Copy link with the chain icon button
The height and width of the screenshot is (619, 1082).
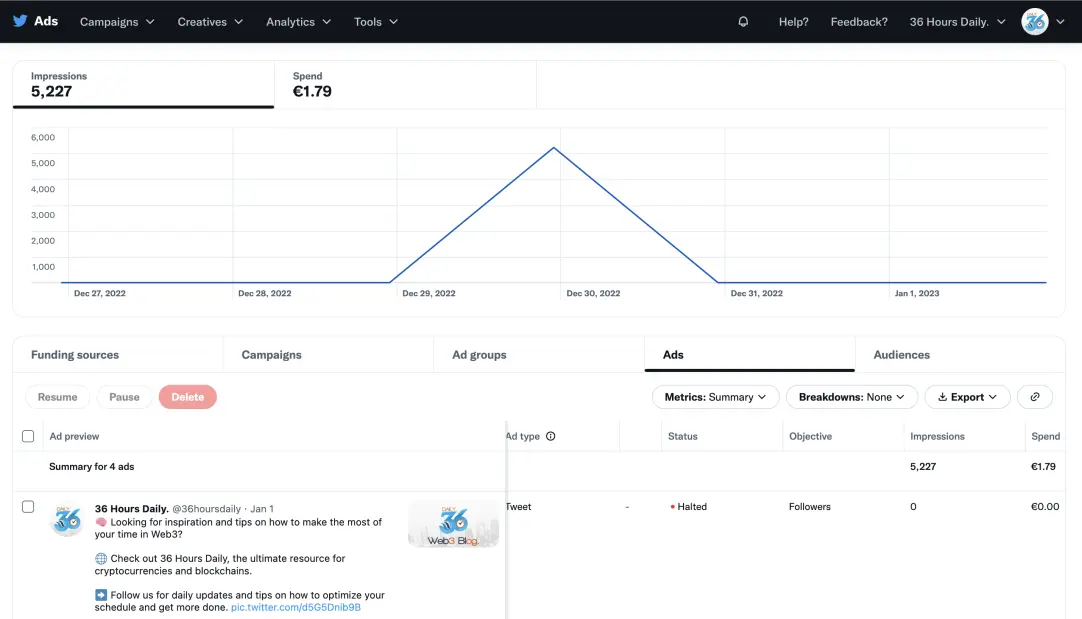tap(1035, 397)
